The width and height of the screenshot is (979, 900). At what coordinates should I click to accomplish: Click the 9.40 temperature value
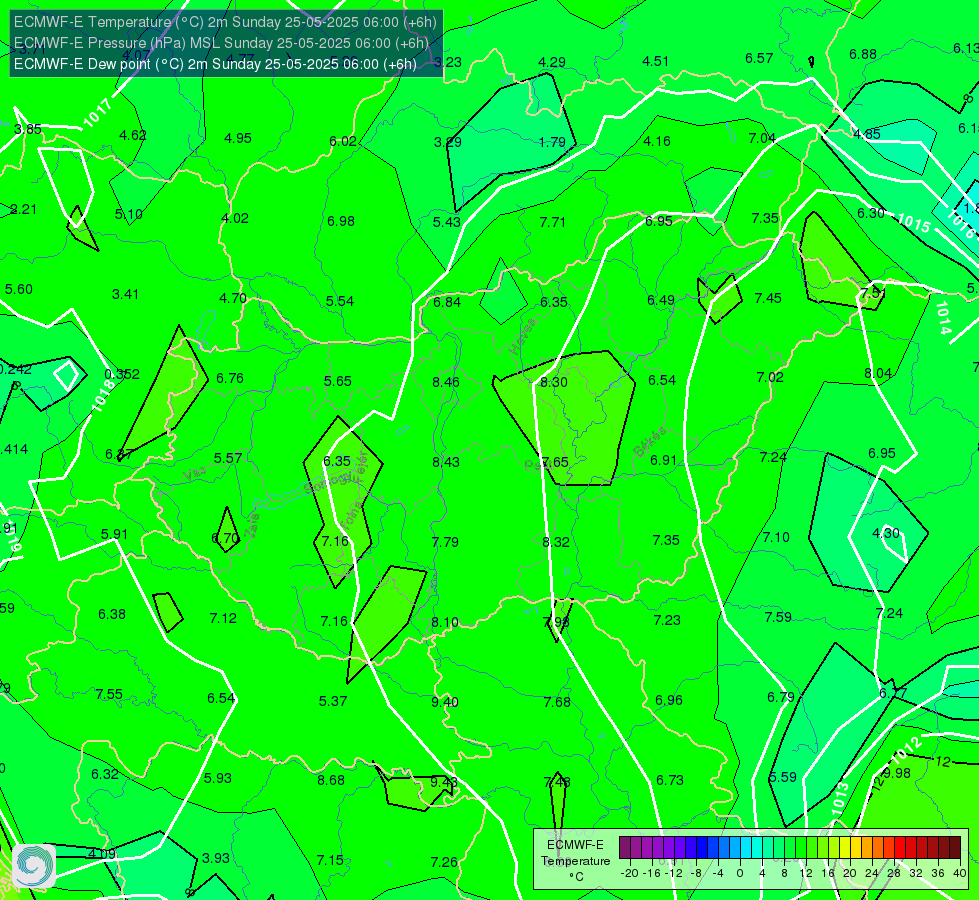coord(445,702)
